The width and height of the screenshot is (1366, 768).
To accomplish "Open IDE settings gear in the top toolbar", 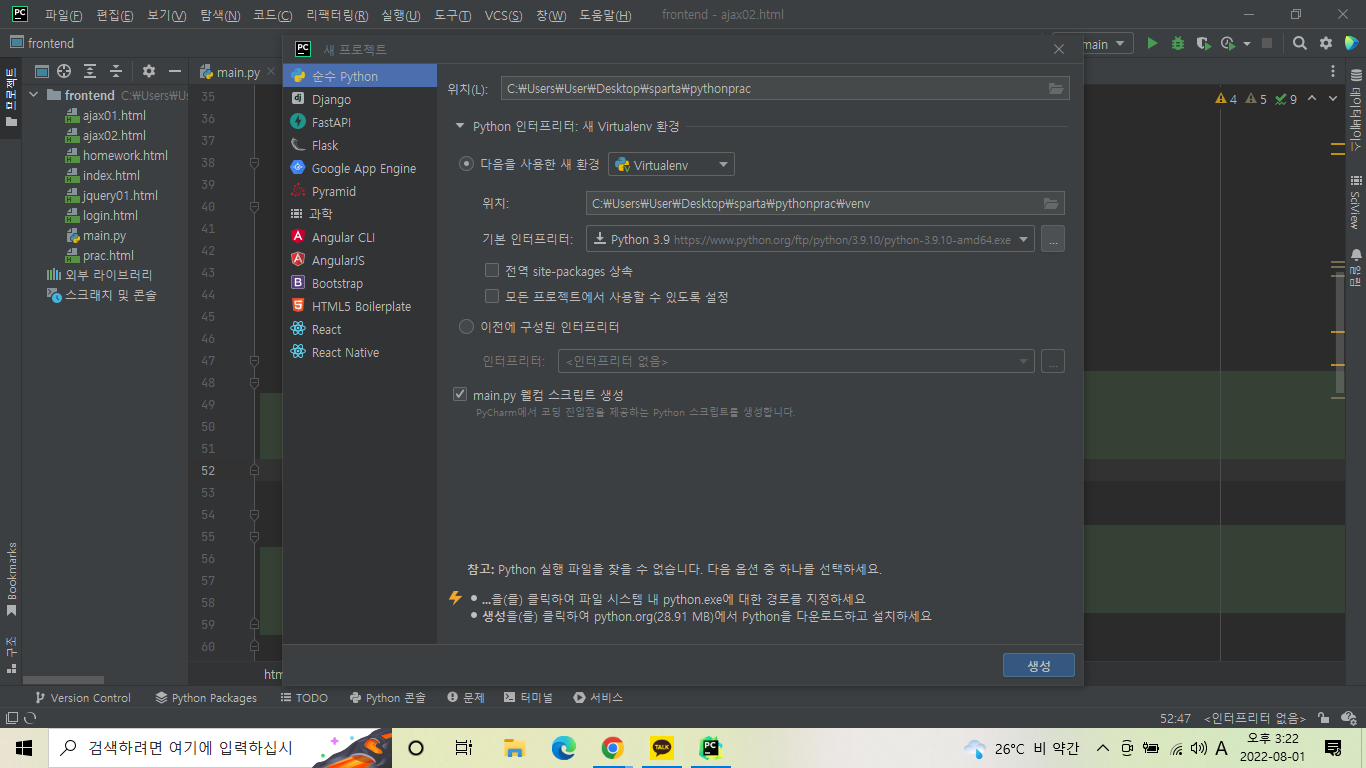I will pos(1326,43).
